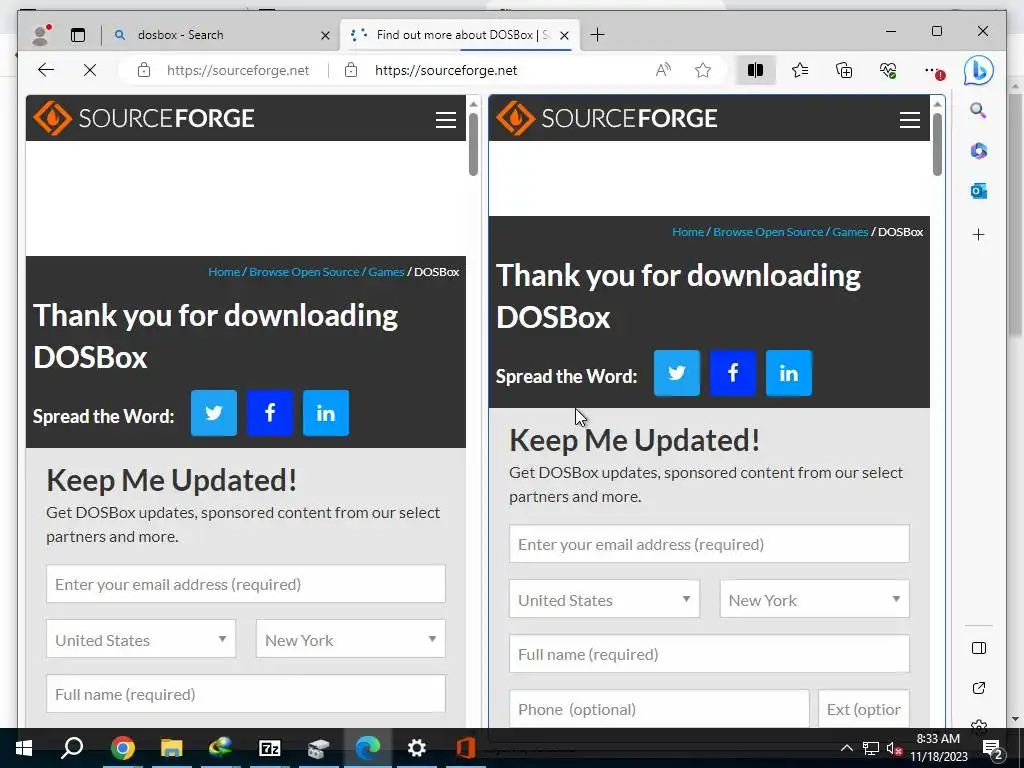Viewport: 1024px width, 768px height.
Task: Click Games breadcrumb in left pane
Action: tap(386, 272)
